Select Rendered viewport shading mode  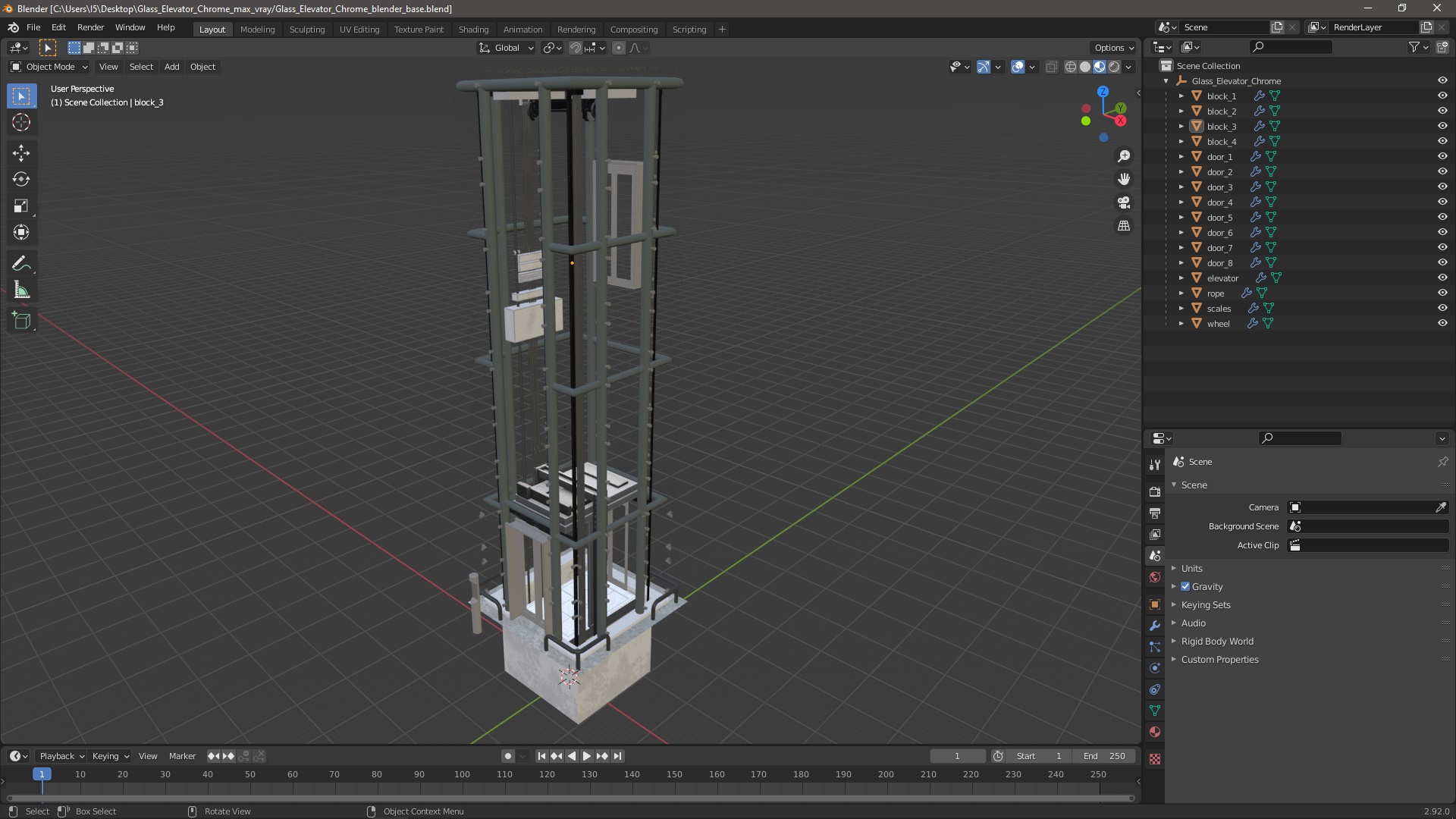tap(1114, 67)
